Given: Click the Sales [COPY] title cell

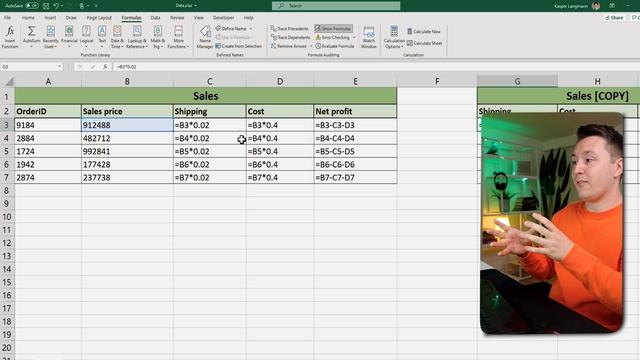Looking at the screenshot, I should [x=558, y=96].
